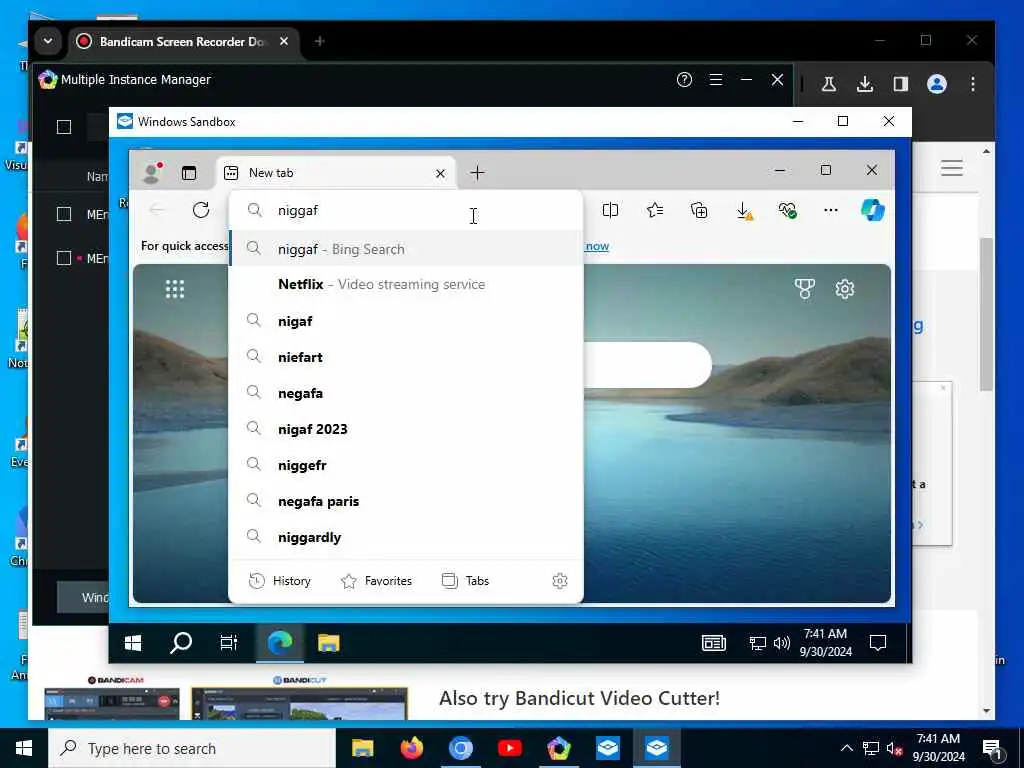Open address bar suggestion settings gear
This screenshot has height=768, width=1024.
[560, 581]
